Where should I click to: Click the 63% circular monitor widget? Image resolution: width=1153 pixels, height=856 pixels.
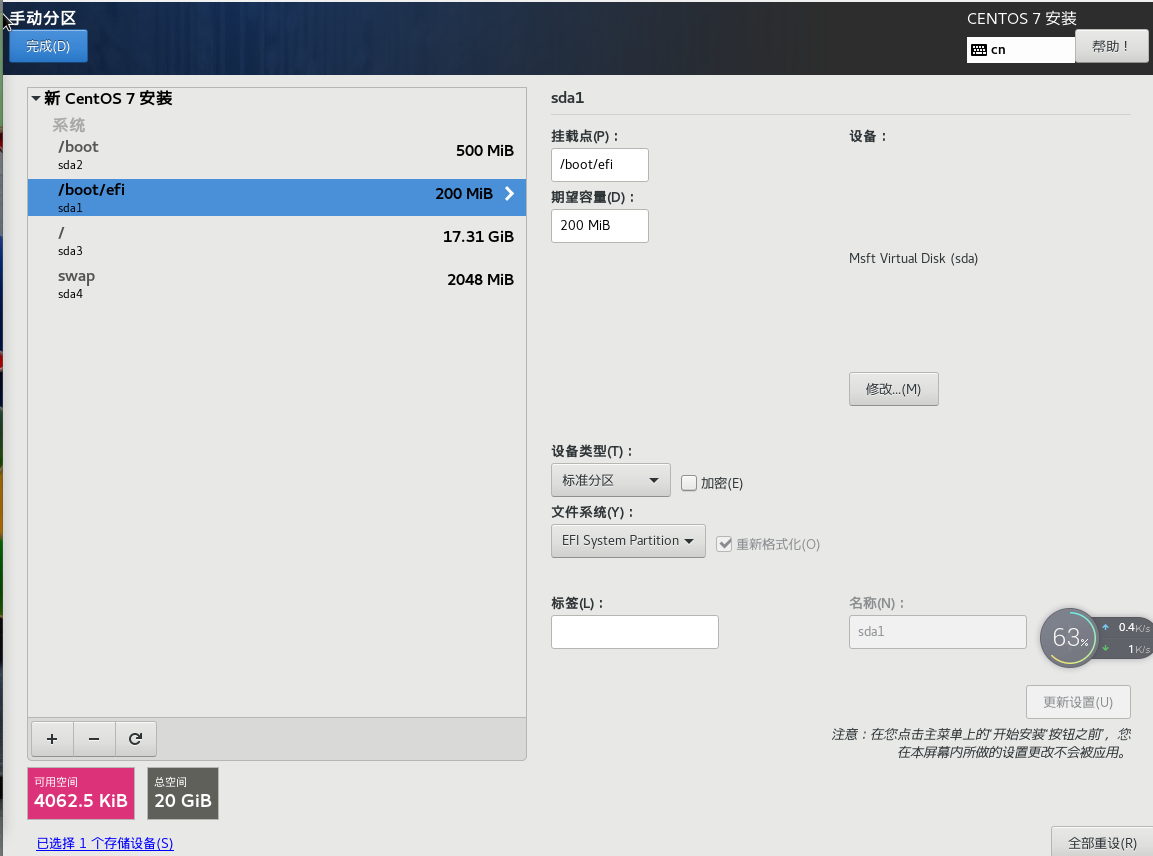[x=1069, y=638]
